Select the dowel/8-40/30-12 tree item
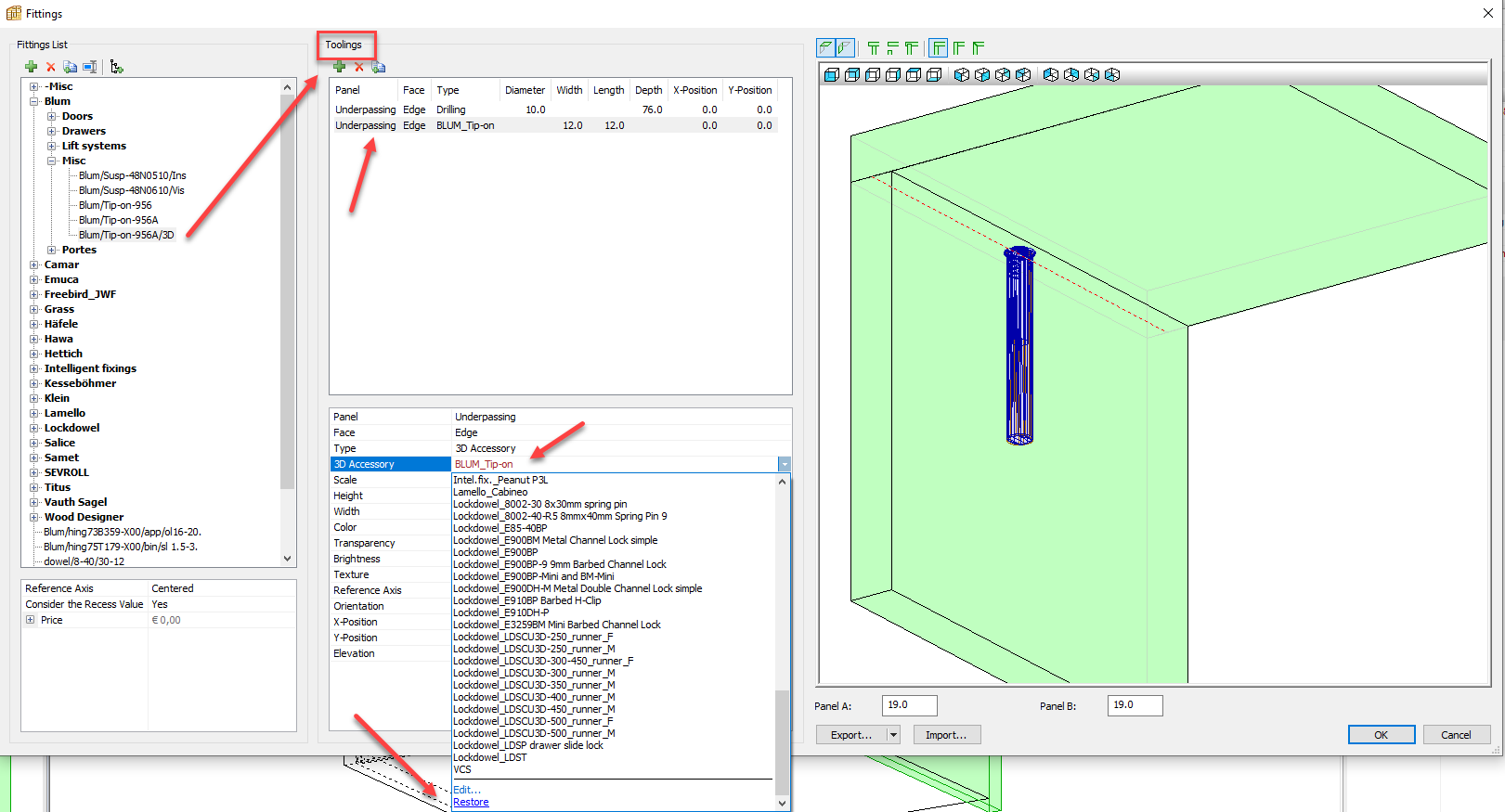The width and height of the screenshot is (1505, 812). 84,561
